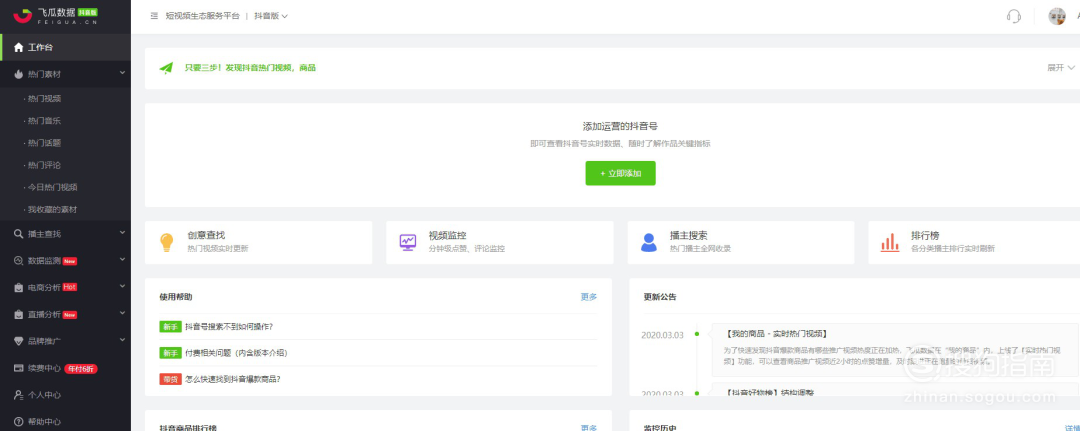Click the 年付6折 discount badge
The height and width of the screenshot is (431, 1080).
pos(81,369)
